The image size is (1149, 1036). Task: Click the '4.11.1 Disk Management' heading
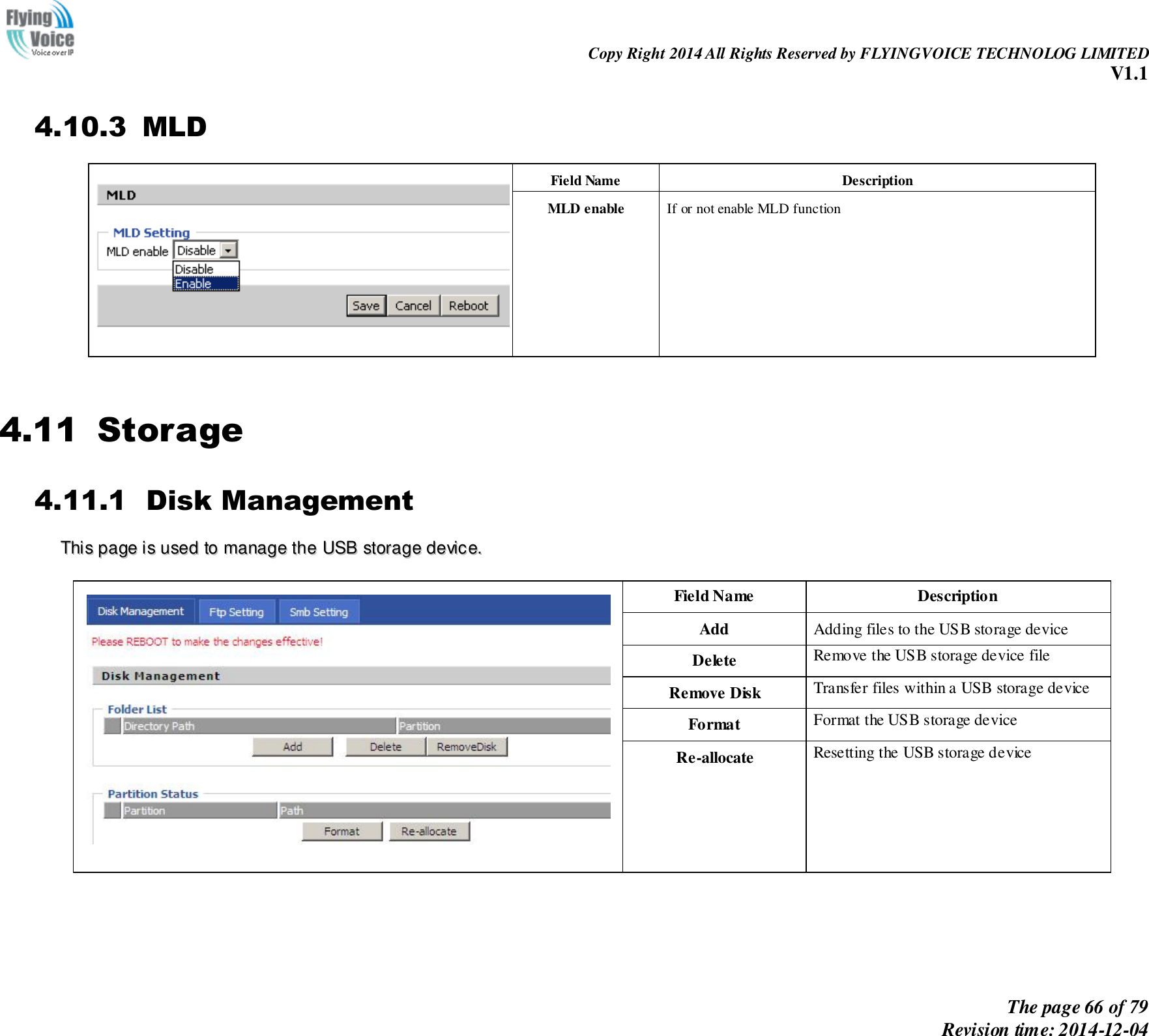[224, 501]
